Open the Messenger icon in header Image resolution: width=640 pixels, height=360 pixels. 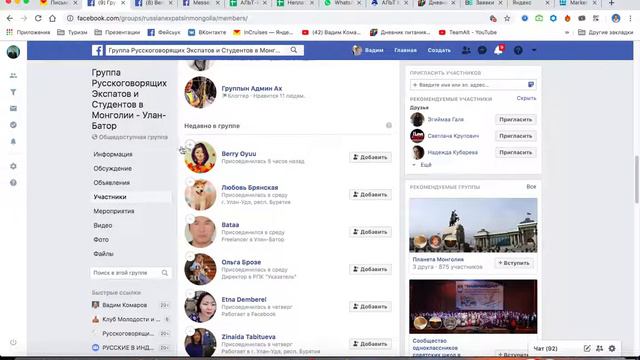coord(482,50)
